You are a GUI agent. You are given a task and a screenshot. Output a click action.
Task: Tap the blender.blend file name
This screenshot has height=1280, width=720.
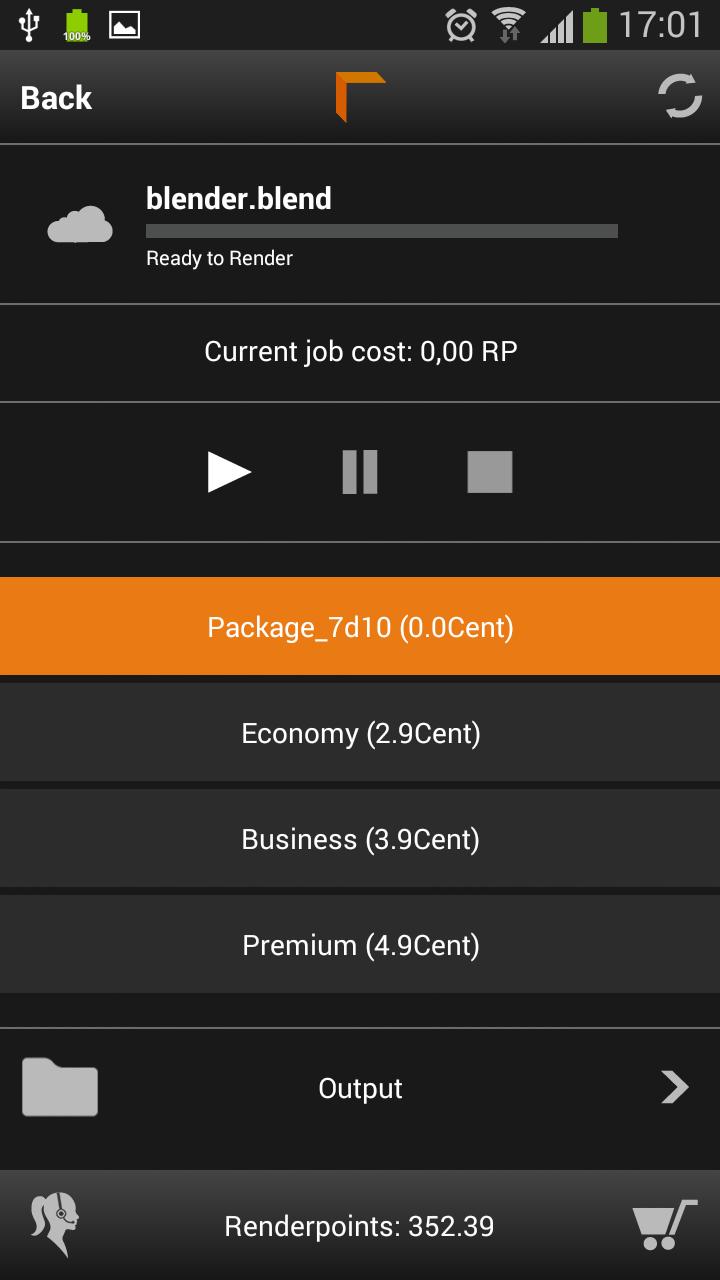click(x=239, y=198)
